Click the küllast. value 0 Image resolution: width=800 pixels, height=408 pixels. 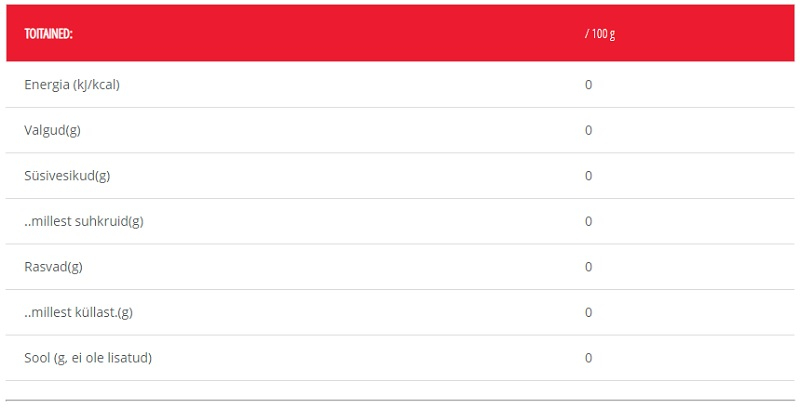click(588, 313)
